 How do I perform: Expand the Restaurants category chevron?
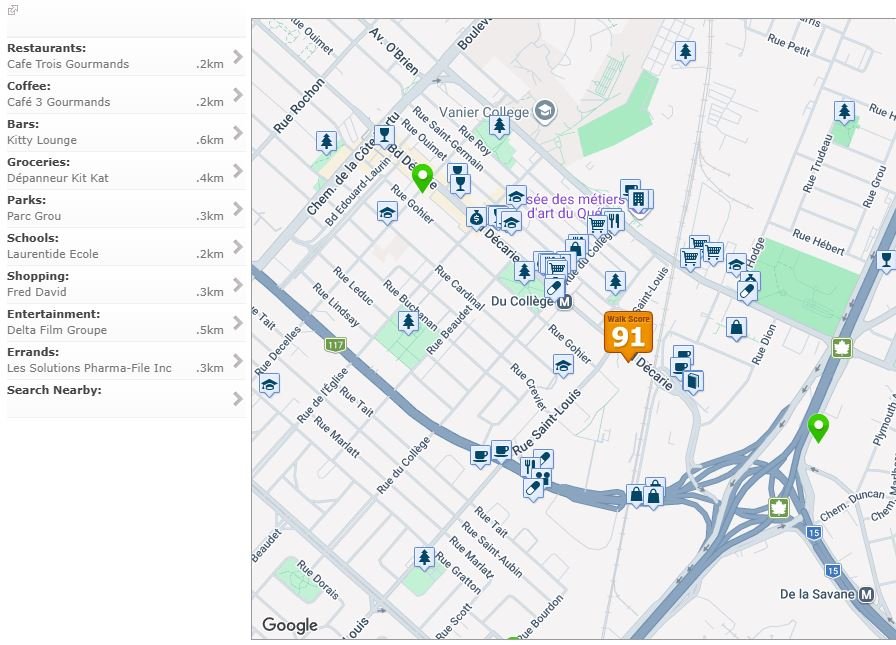tap(238, 57)
